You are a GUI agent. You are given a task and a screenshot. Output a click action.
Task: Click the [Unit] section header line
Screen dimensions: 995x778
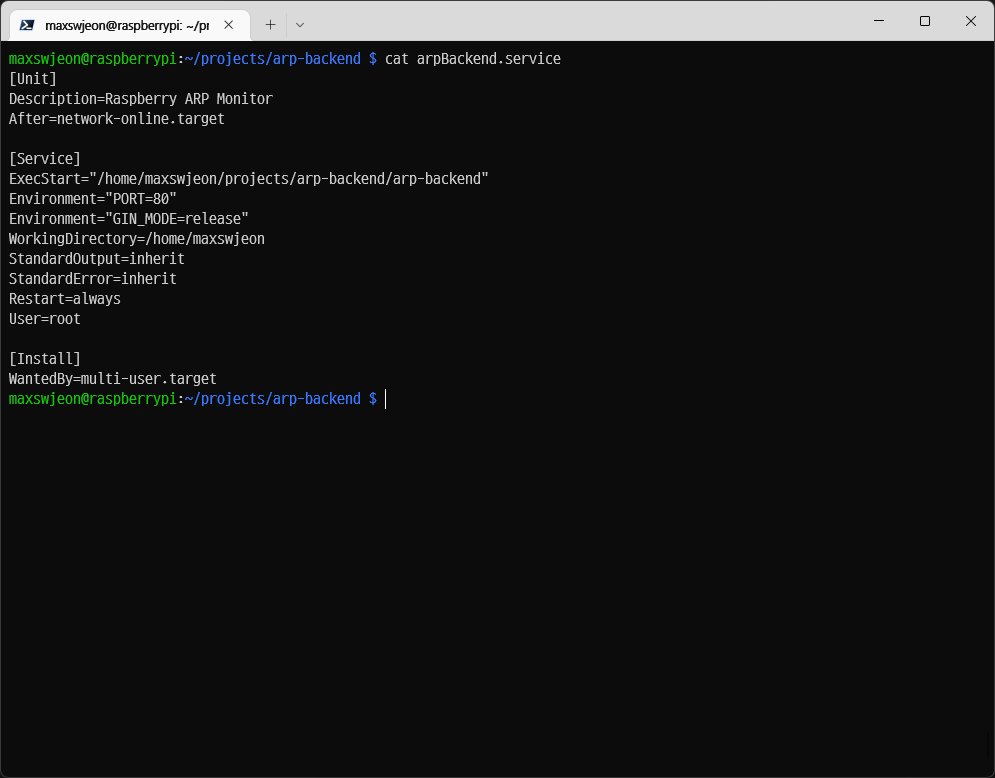tap(33, 79)
